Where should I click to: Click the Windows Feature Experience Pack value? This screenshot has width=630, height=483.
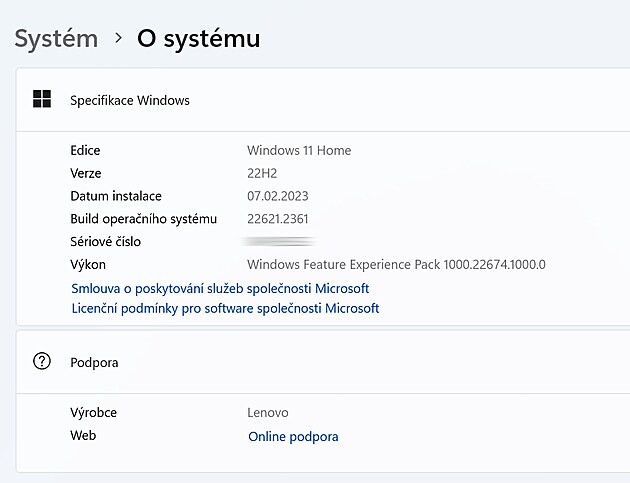396,265
